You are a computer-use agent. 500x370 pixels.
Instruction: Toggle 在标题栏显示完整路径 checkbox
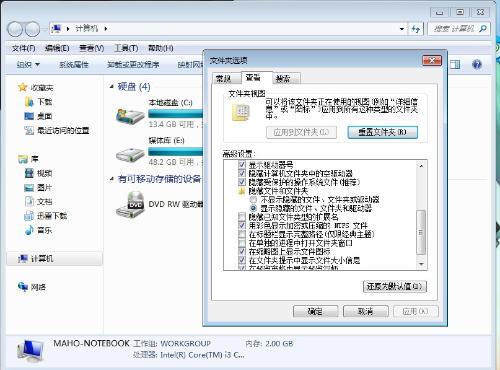point(242,234)
